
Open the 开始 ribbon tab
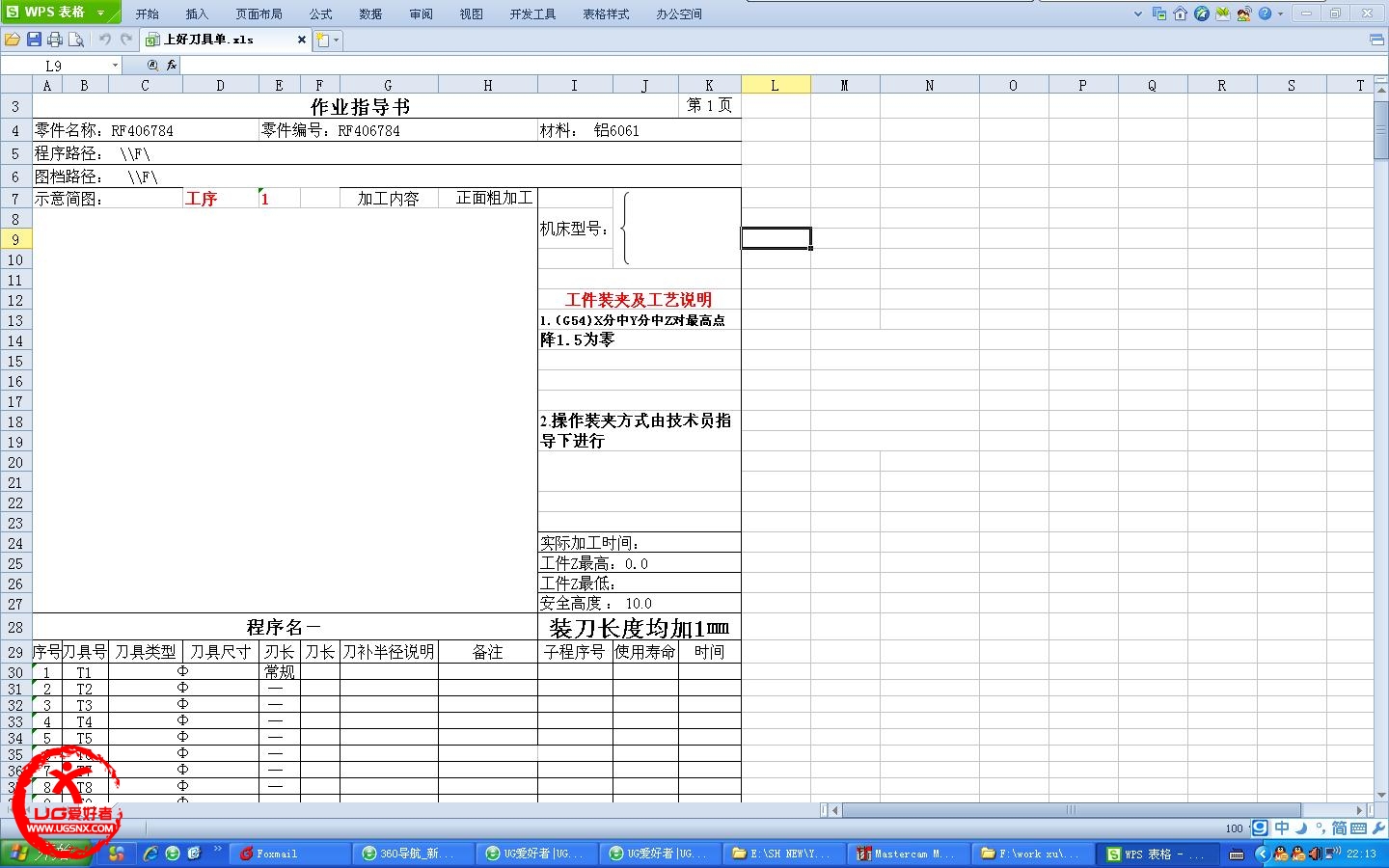click(148, 14)
